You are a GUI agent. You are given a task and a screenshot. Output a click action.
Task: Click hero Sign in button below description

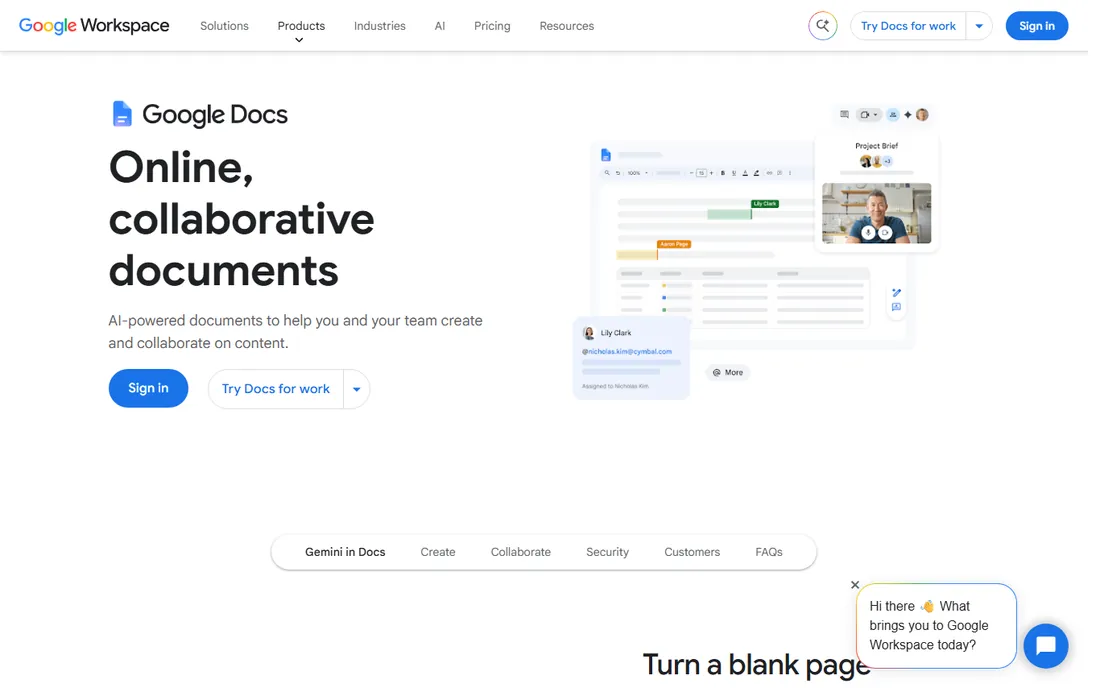148,388
